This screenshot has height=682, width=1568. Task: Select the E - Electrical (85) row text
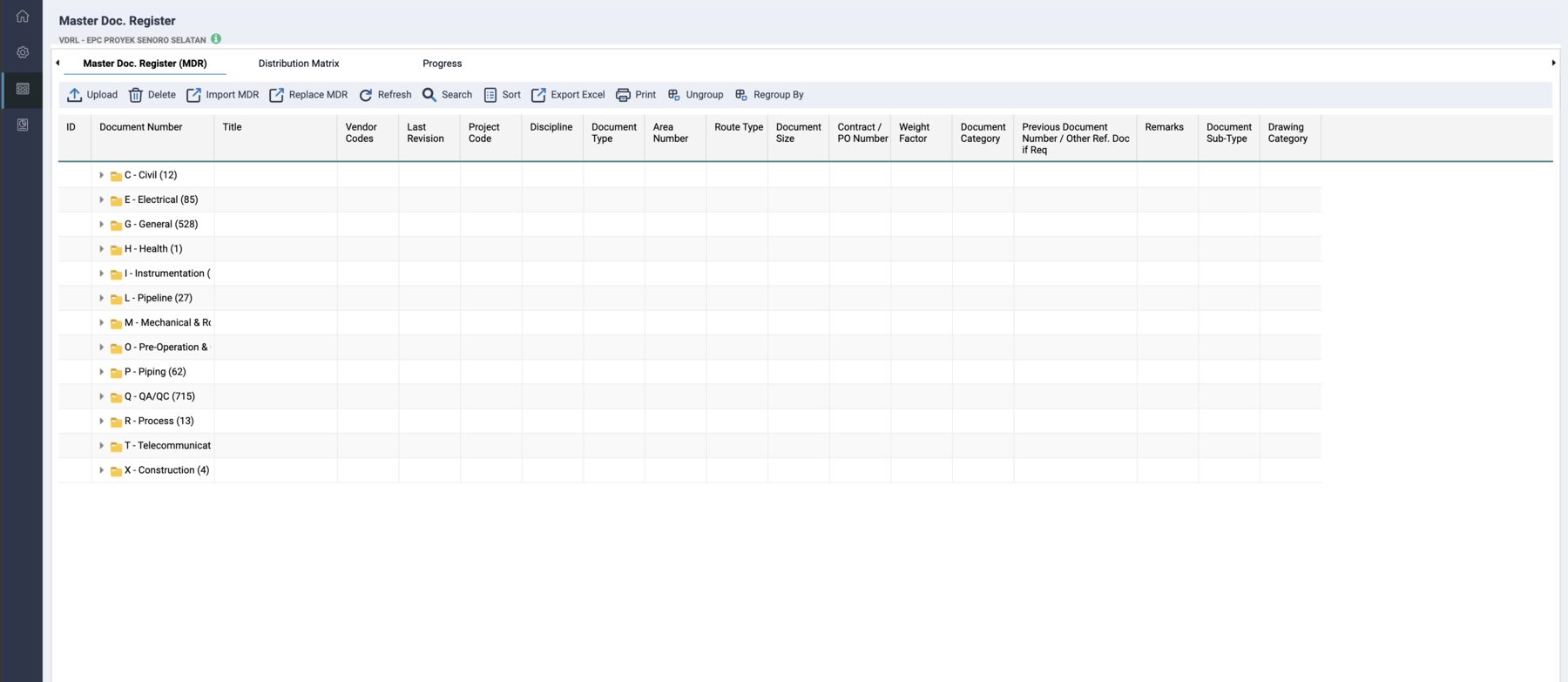point(161,199)
